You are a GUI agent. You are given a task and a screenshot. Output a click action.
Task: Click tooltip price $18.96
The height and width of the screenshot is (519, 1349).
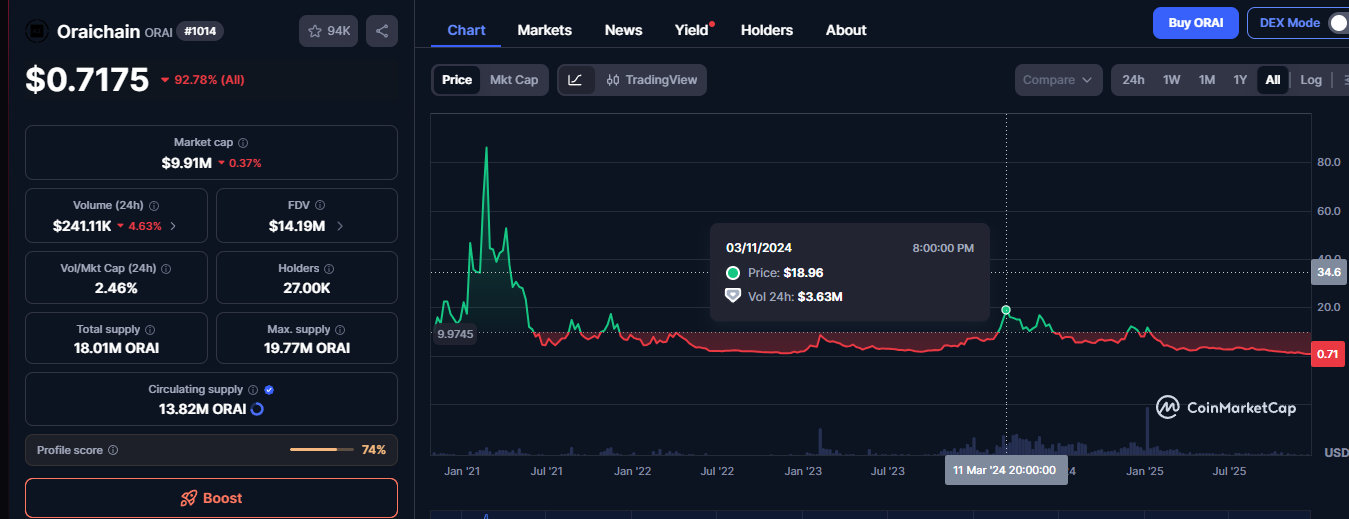(803, 272)
